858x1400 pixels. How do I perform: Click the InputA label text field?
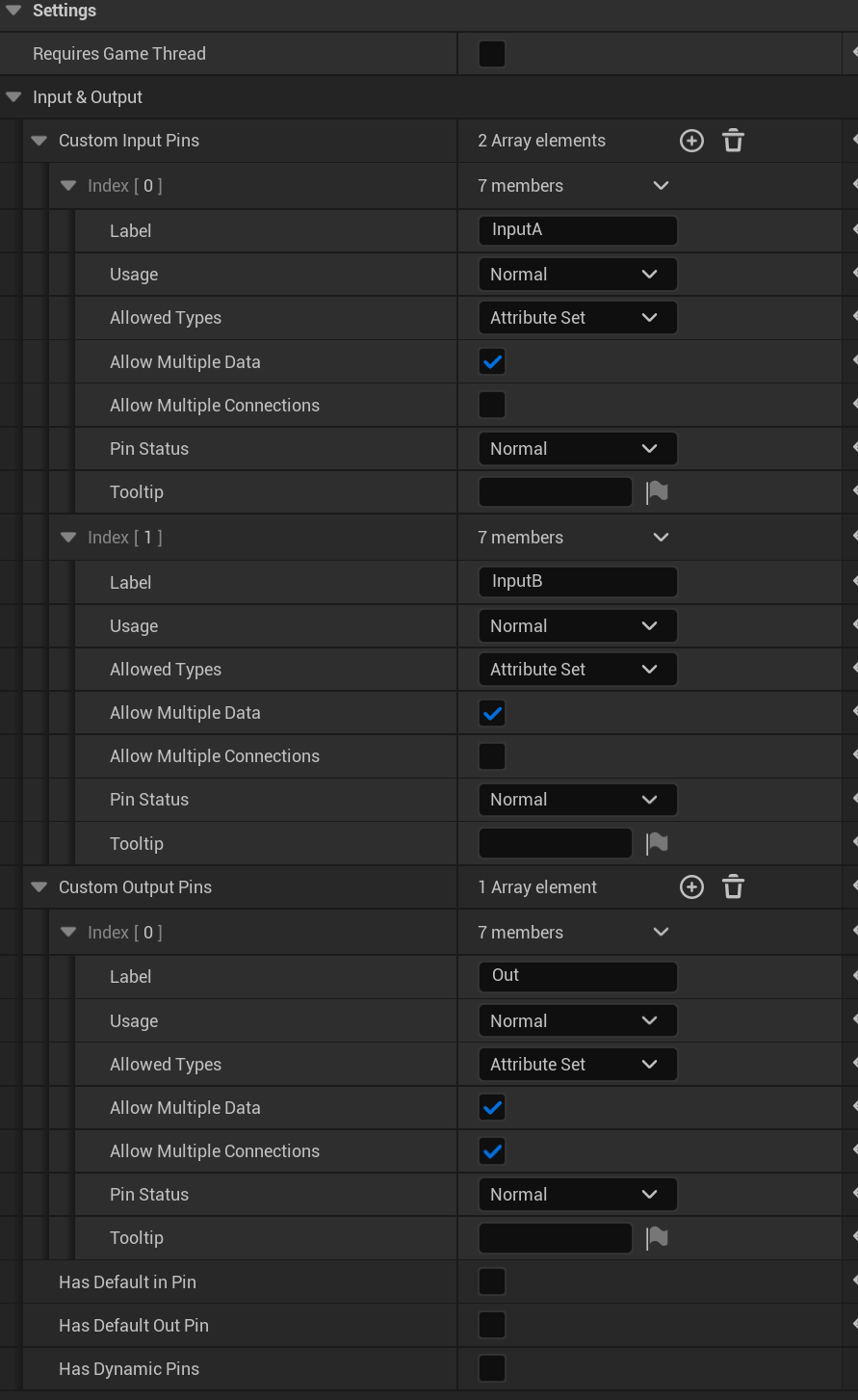[577, 230]
